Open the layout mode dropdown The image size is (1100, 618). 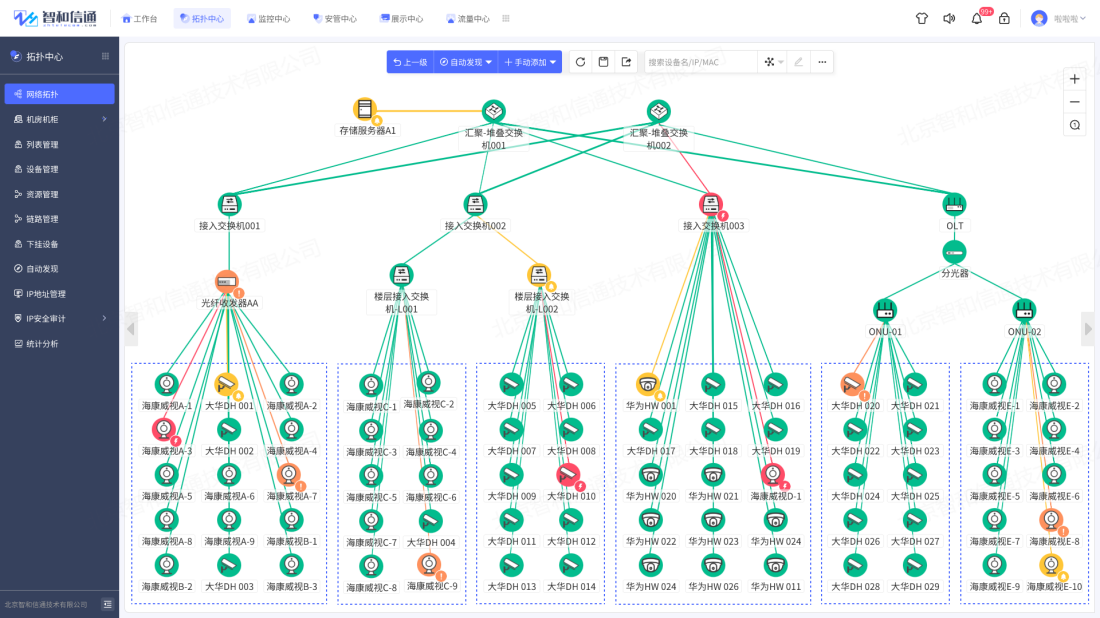(773, 62)
